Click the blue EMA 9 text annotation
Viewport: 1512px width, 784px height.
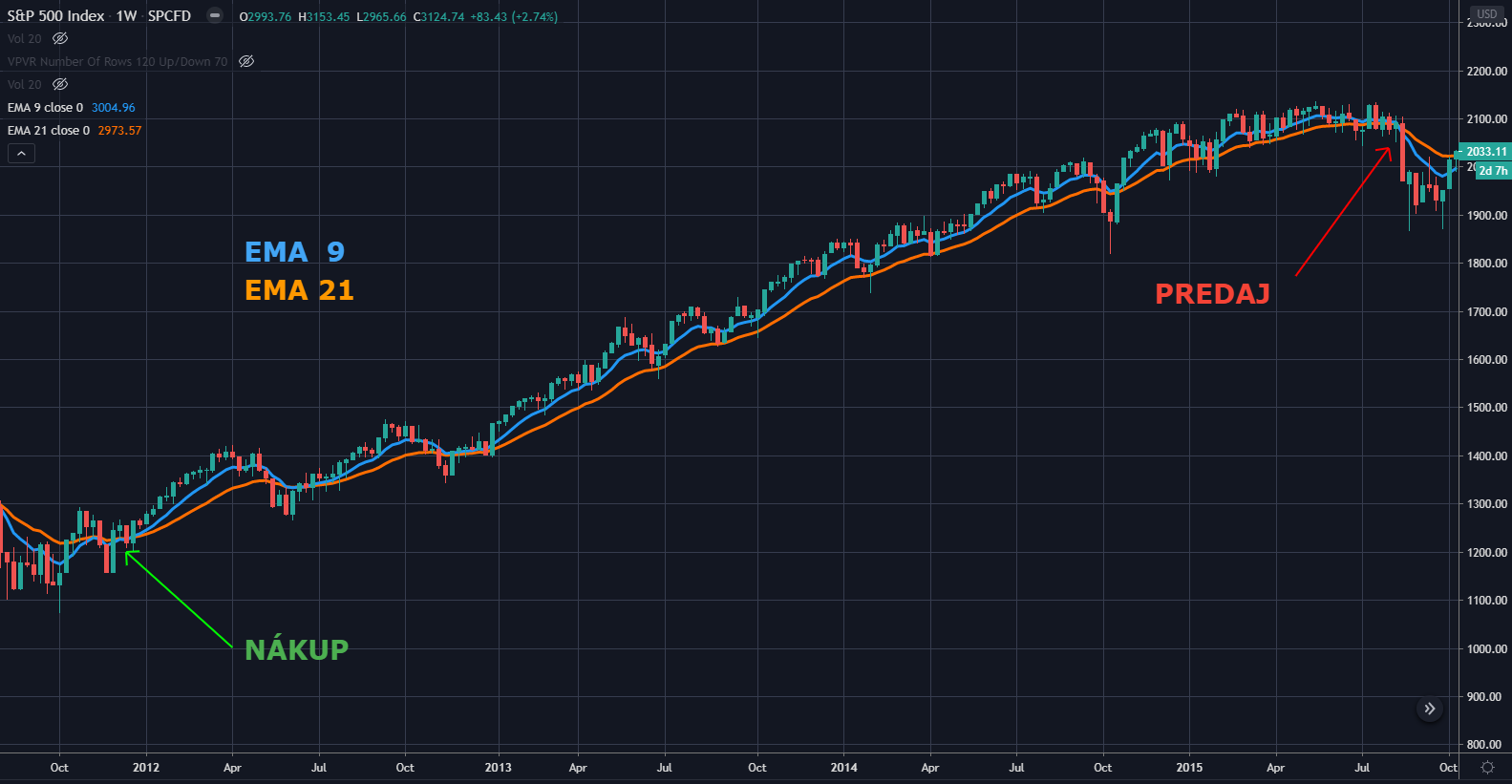coord(294,252)
